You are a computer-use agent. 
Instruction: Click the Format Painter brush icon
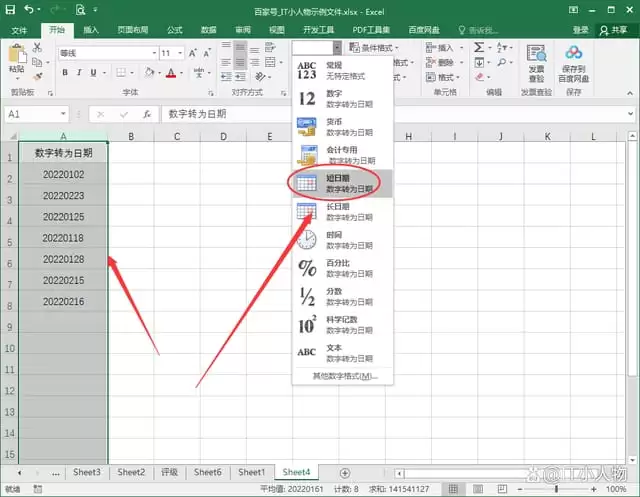point(38,76)
